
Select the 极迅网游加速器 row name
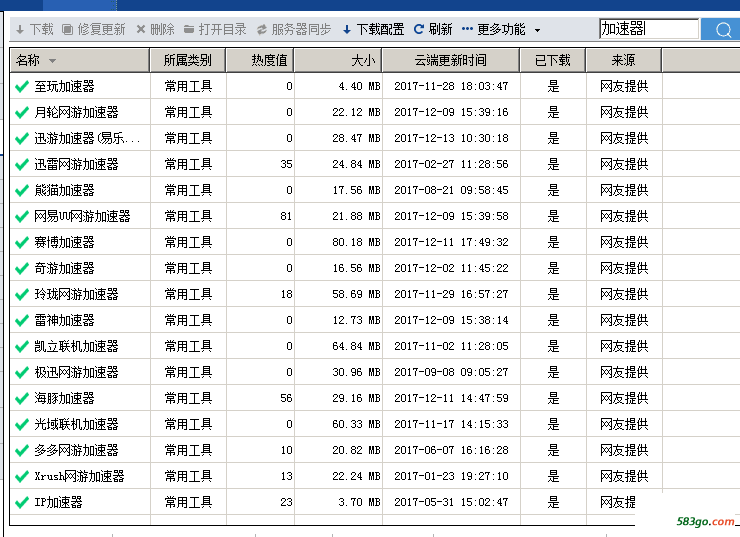coord(76,372)
